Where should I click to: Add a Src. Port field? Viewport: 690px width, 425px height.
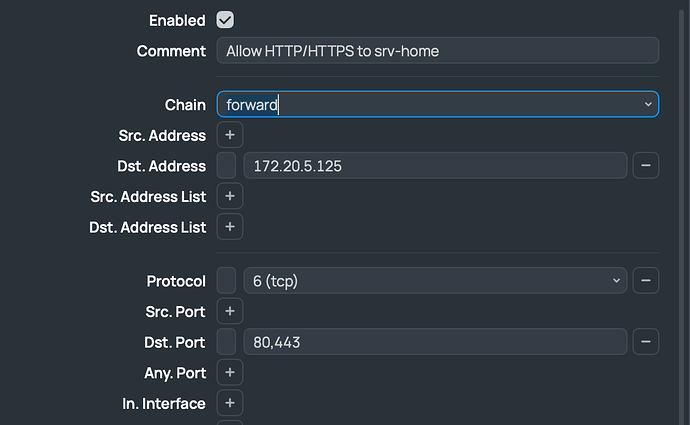tap(229, 312)
